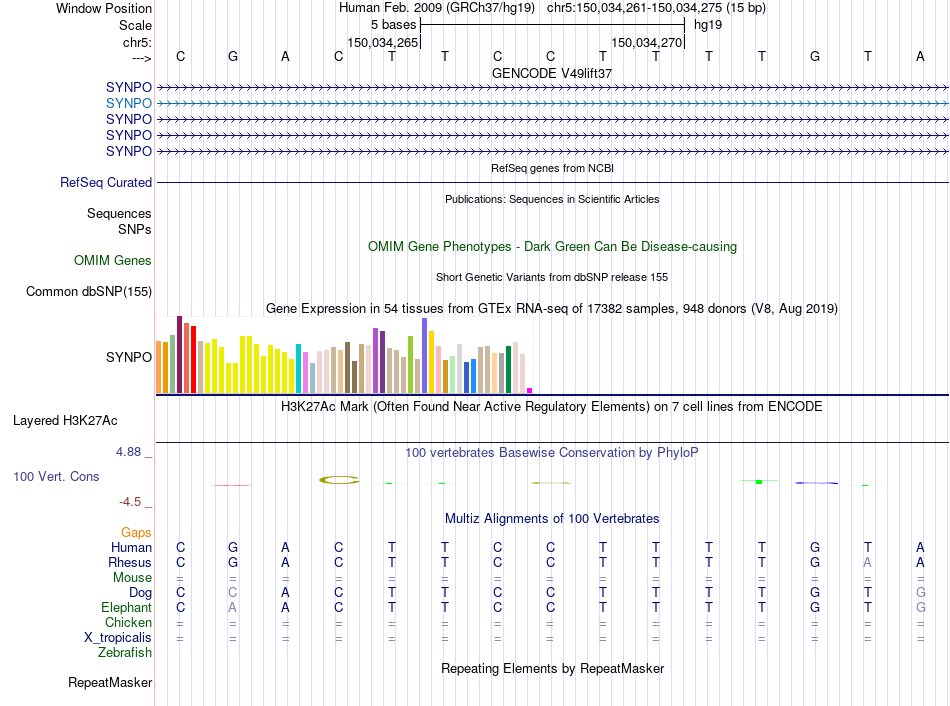The height and width of the screenshot is (706, 950).
Task: Click the RepeatMasker track label
Action: (x=110, y=682)
